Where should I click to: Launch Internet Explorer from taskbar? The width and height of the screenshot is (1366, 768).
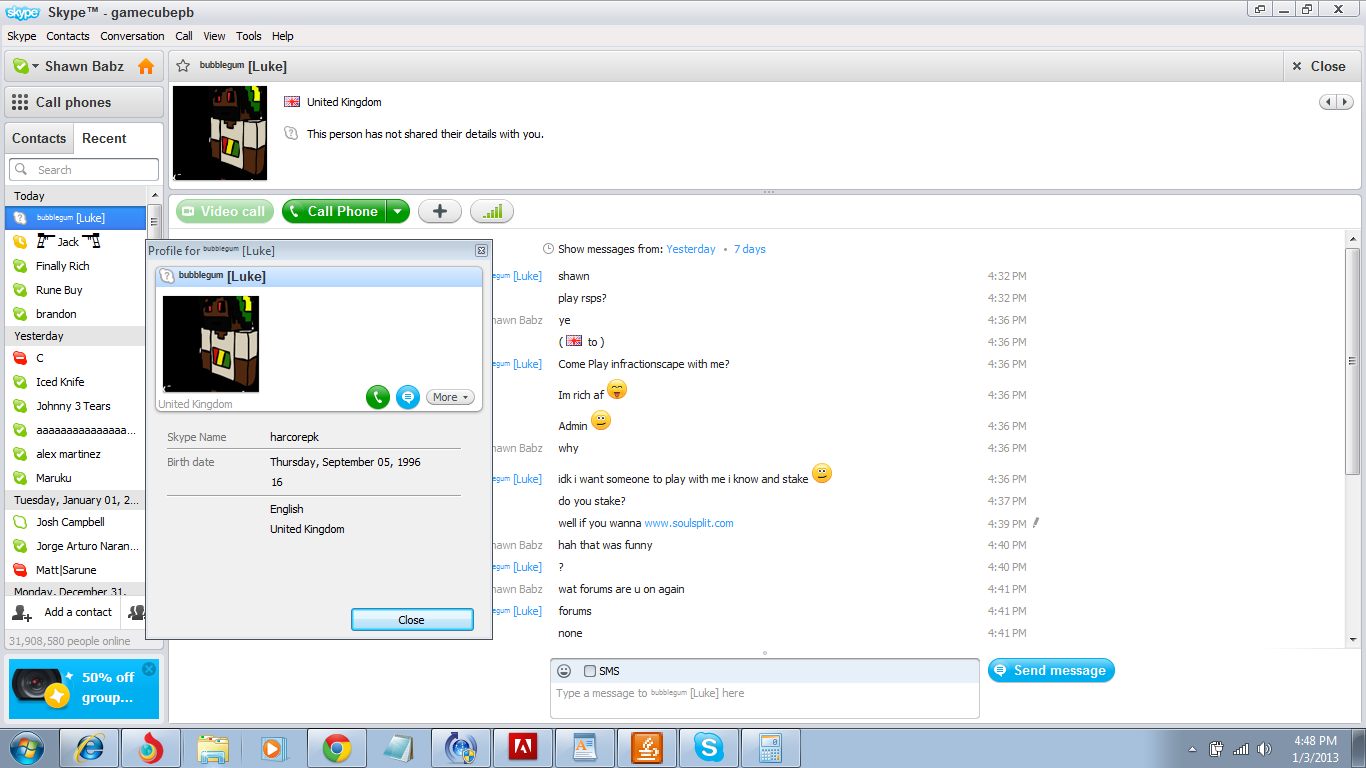[x=89, y=747]
